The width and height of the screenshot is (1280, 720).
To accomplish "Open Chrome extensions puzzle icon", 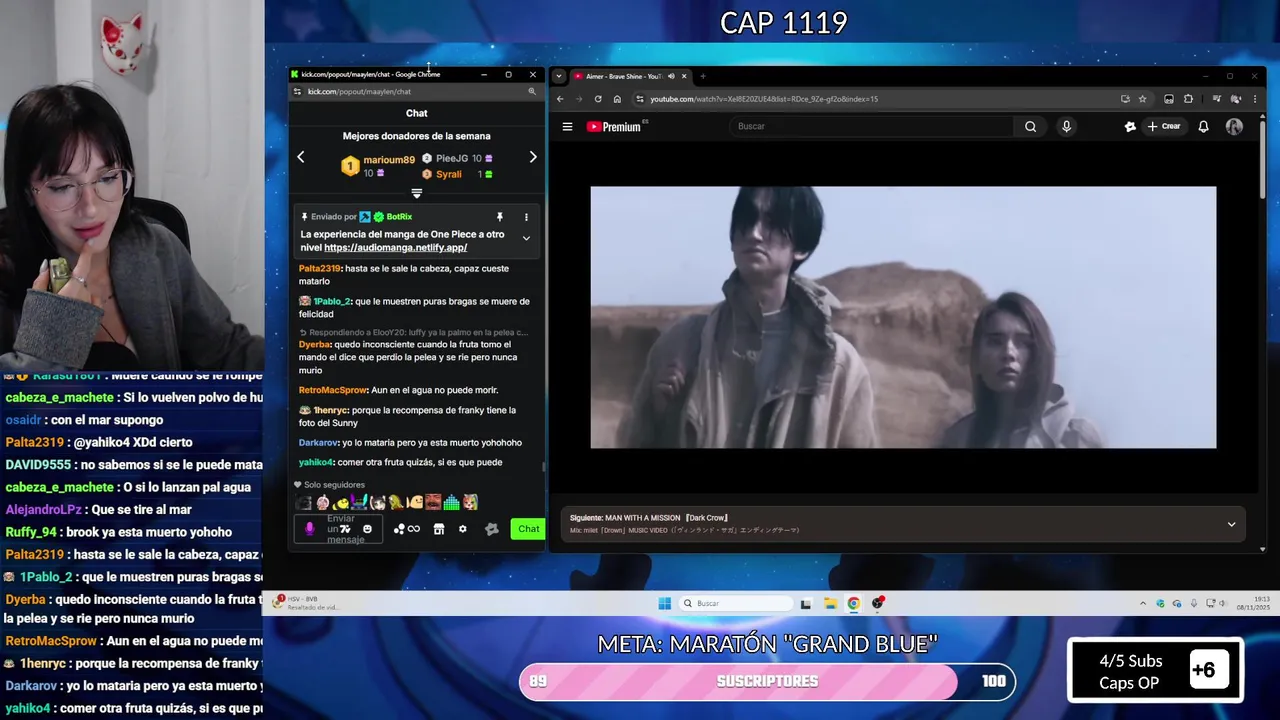I will pos(1188,99).
